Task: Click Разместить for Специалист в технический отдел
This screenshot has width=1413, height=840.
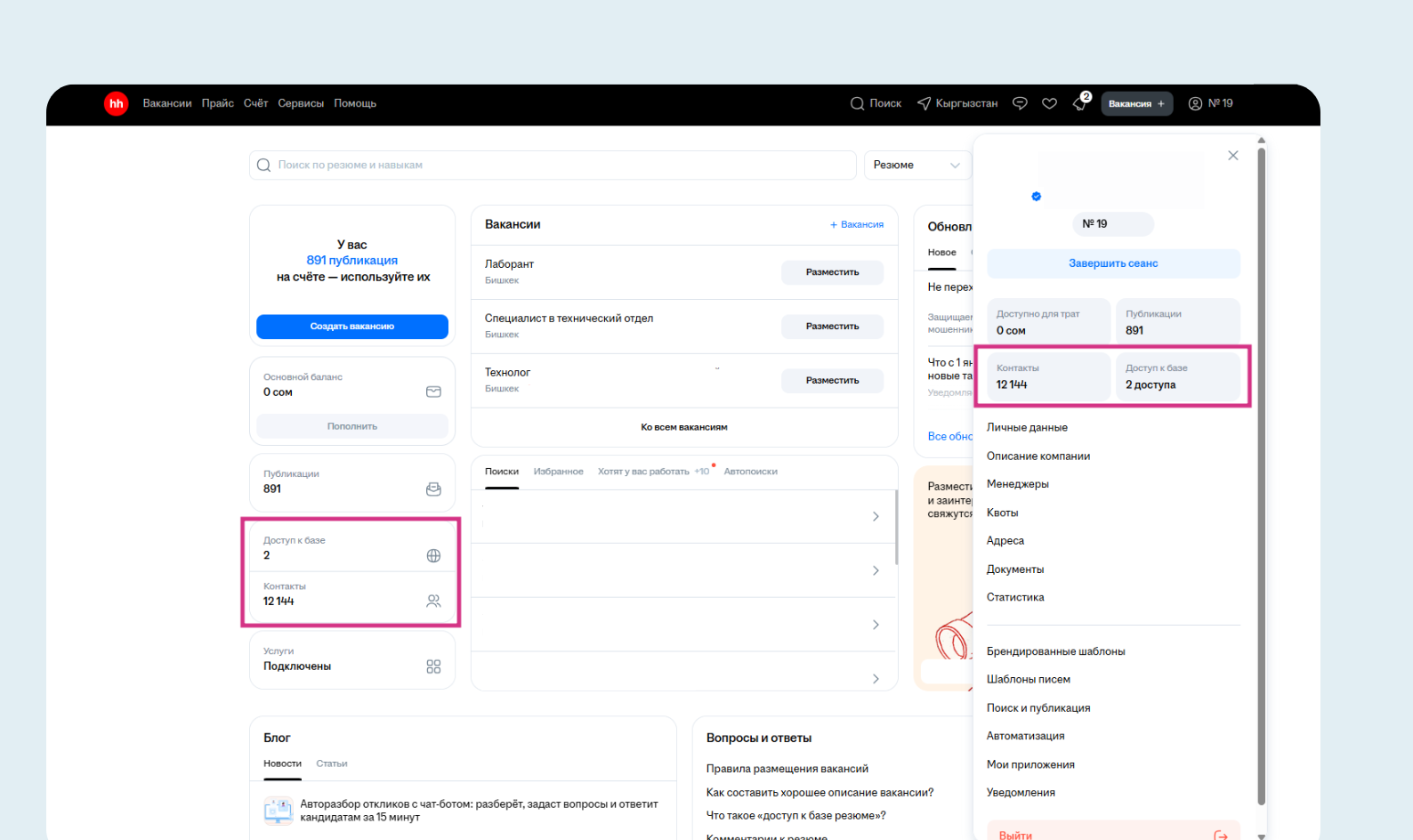Action: click(x=833, y=327)
